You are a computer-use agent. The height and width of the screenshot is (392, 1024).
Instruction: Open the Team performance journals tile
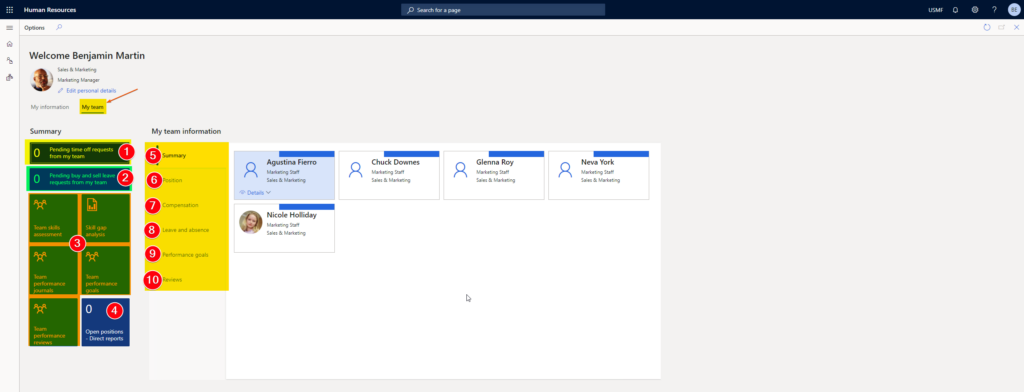point(54,270)
